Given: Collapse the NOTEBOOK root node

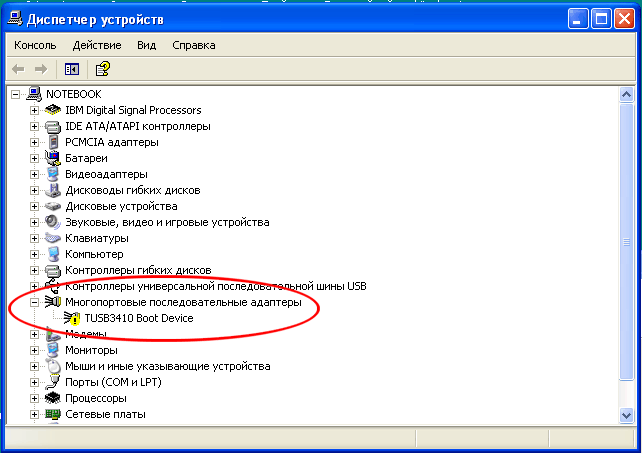Looking at the screenshot, I should pyautogui.click(x=15, y=95).
